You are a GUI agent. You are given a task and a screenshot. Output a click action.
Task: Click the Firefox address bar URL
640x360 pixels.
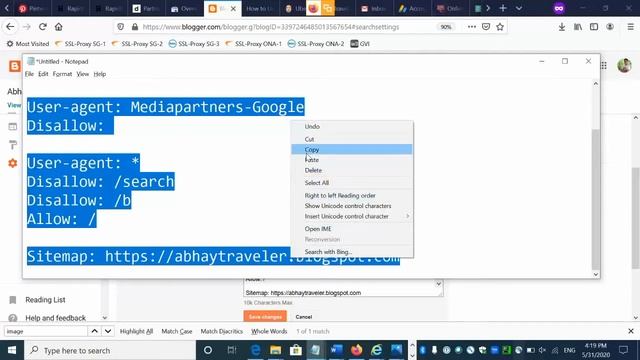coord(271,27)
